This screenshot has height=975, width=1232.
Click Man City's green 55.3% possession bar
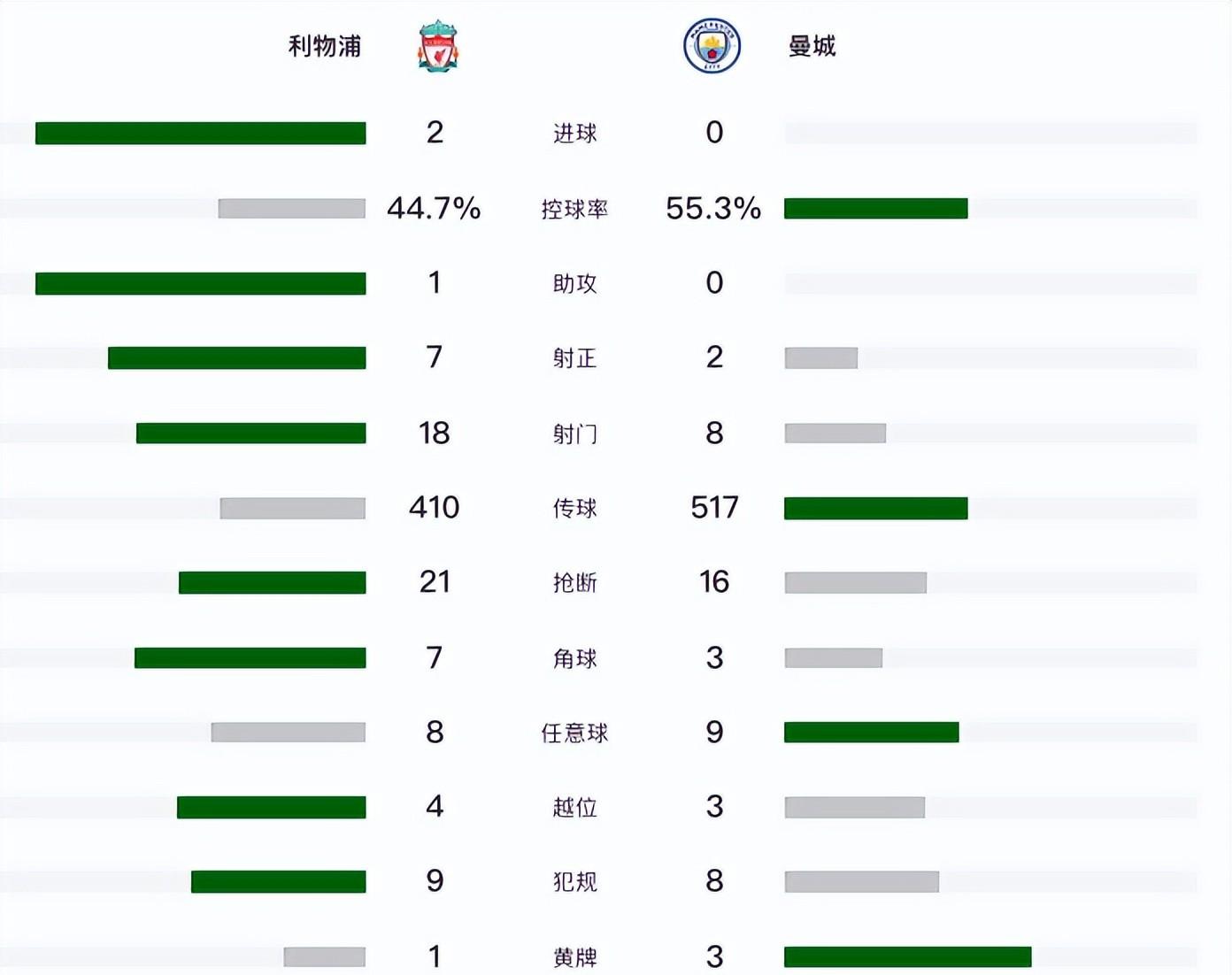(x=875, y=209)
